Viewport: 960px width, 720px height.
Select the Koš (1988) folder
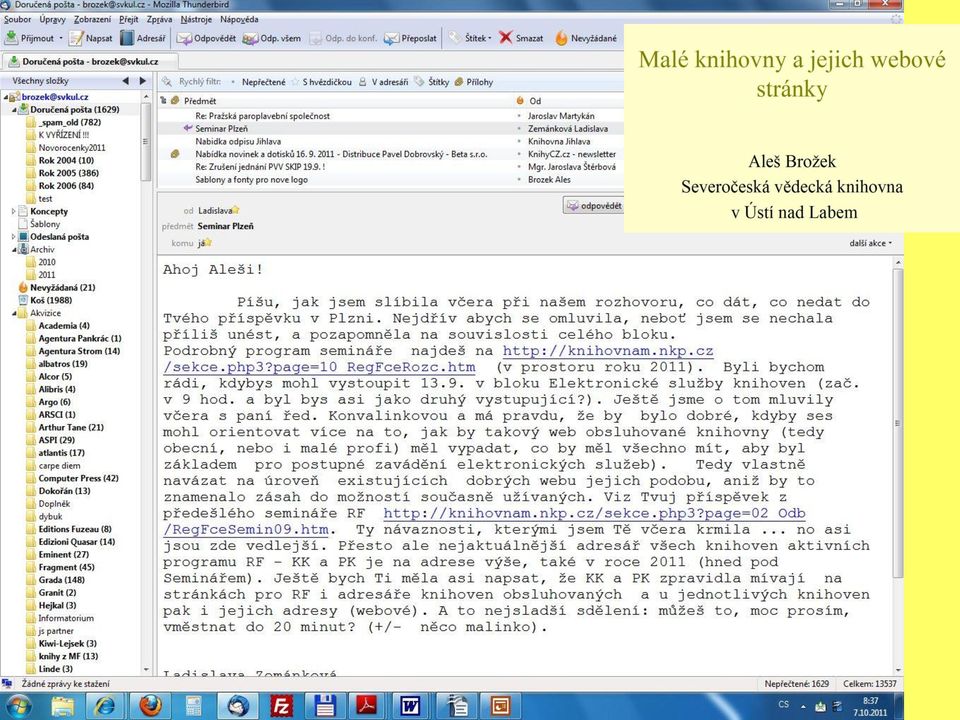coord(51,300)
